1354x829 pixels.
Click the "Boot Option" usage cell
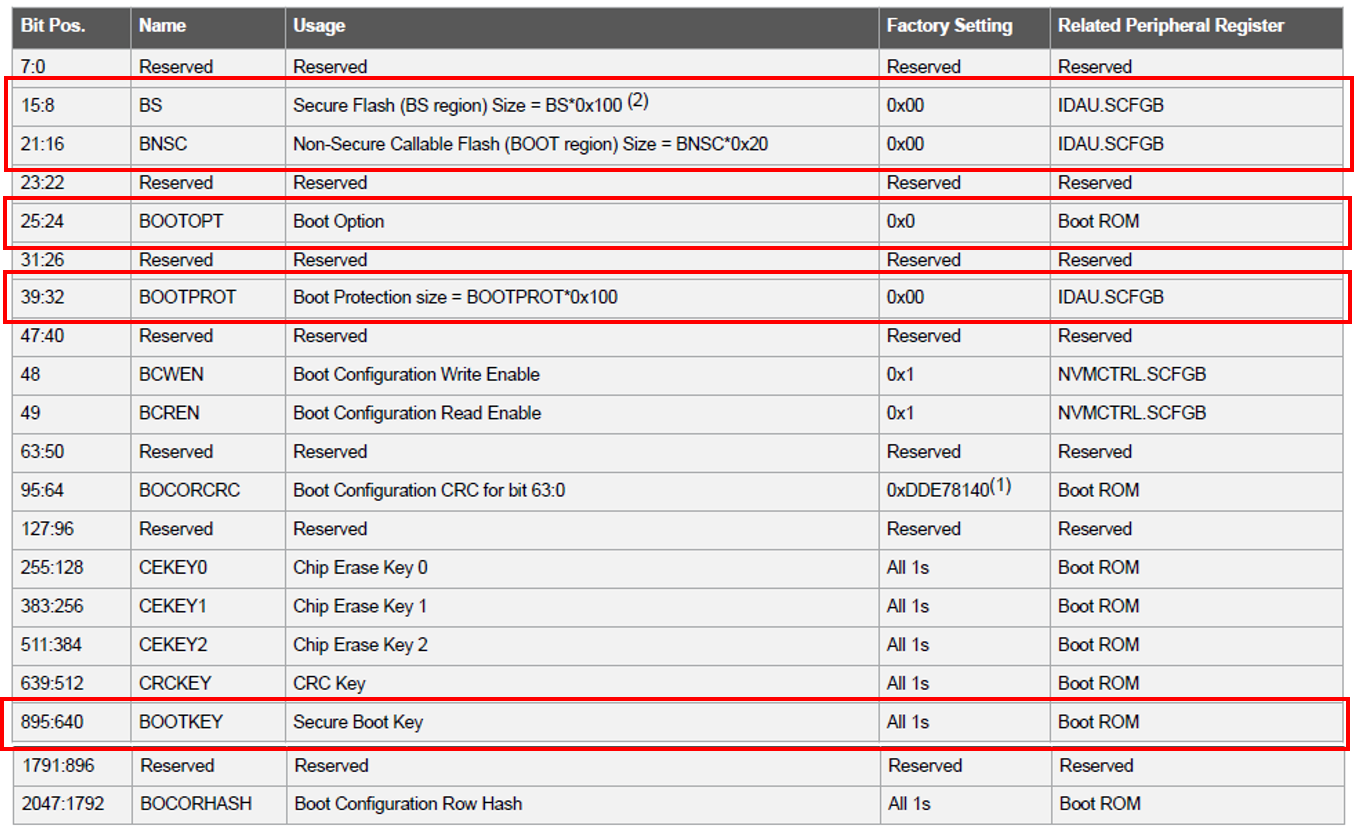[338, 221]
